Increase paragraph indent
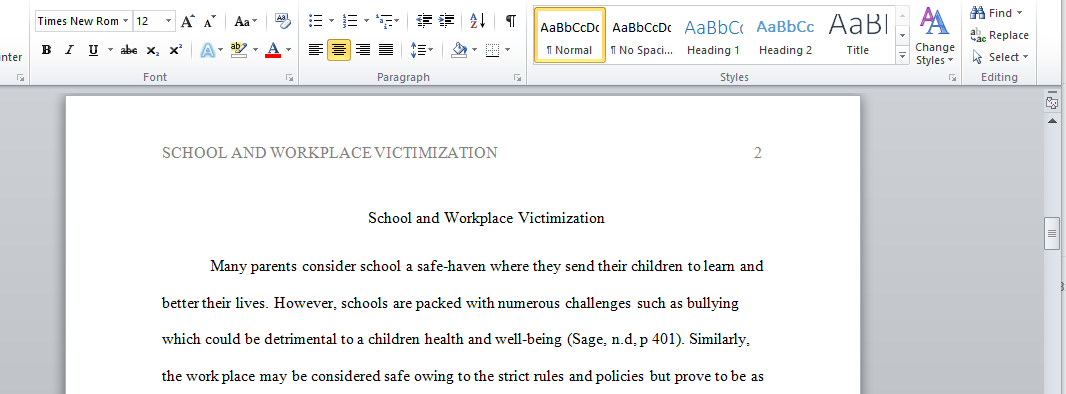This screenshot has height=394, width=1066. pos(447,21)
